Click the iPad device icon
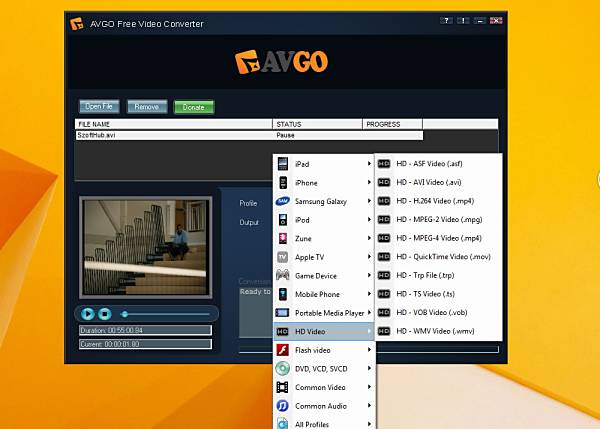 (283, 164)
